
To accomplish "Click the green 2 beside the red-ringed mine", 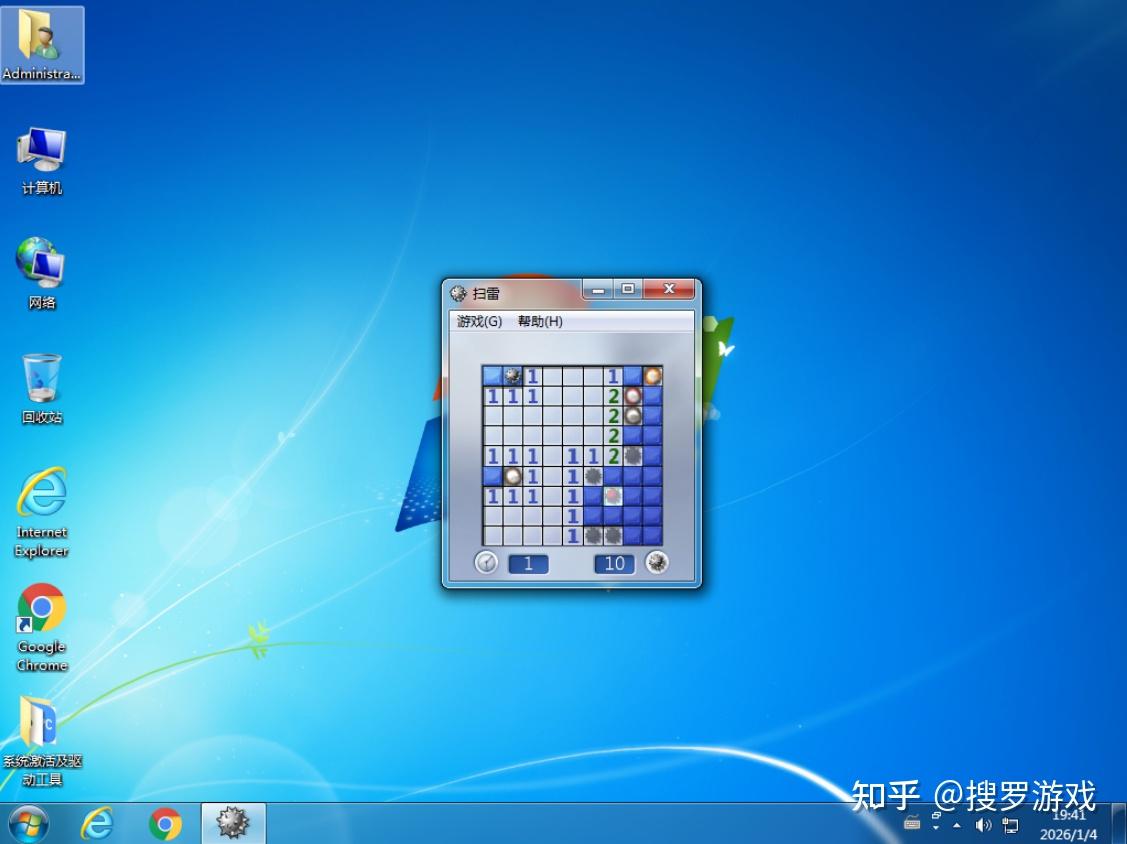I will point(612,396).
